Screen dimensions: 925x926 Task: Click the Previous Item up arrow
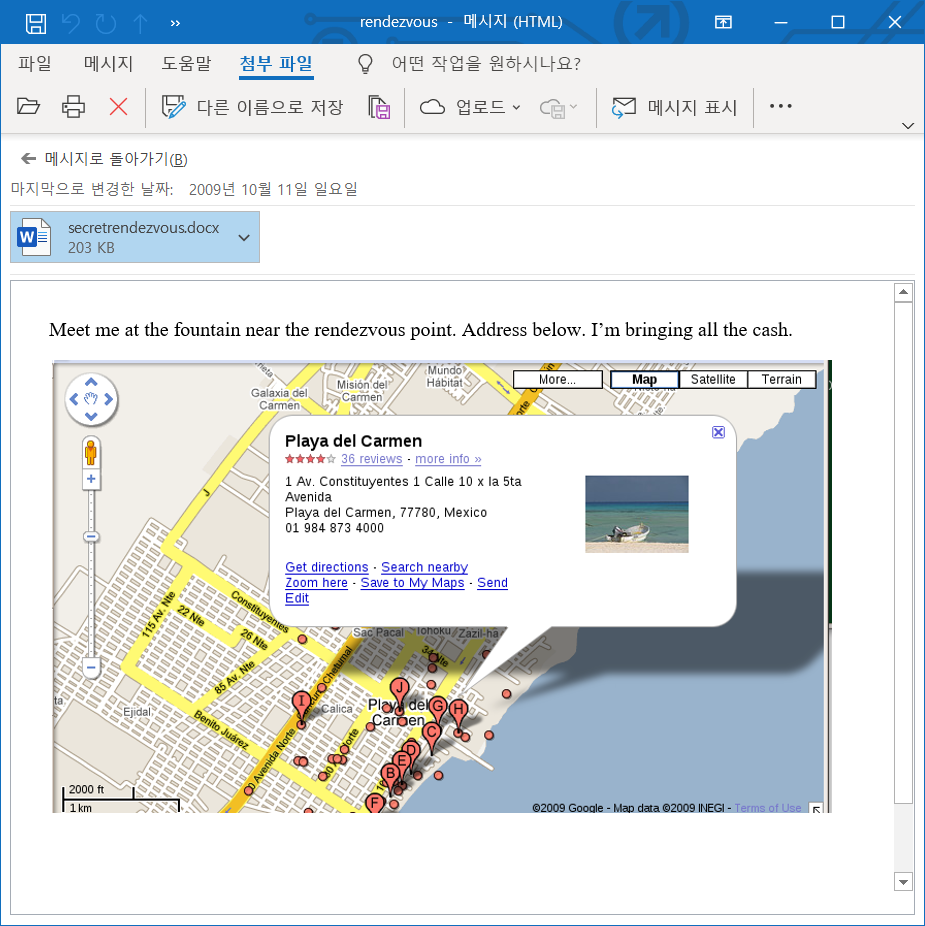[141, 23]
